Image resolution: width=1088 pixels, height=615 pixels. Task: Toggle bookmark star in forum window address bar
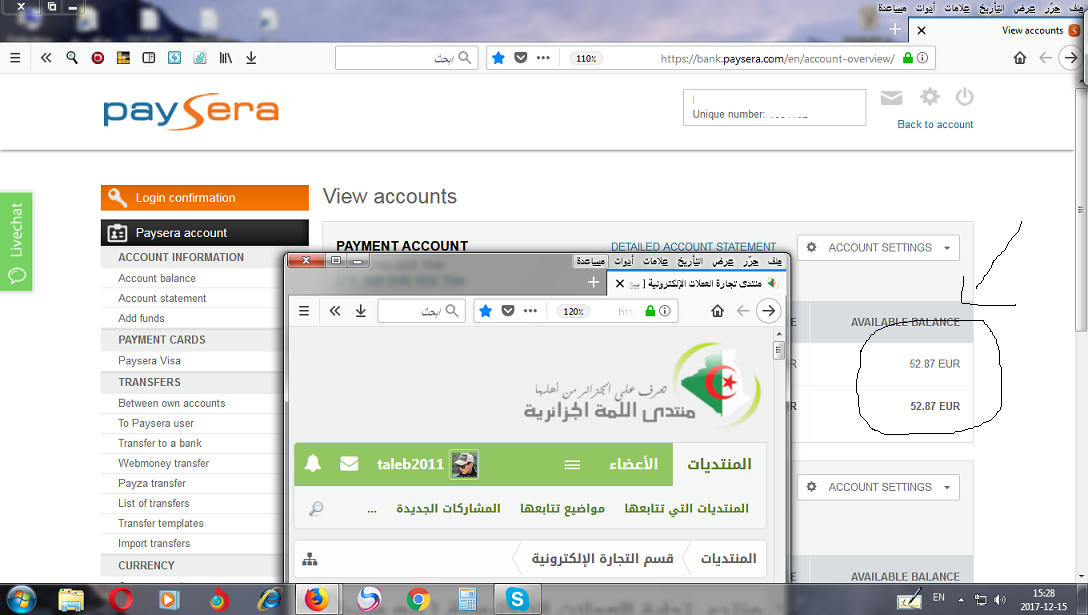[485, 311]
